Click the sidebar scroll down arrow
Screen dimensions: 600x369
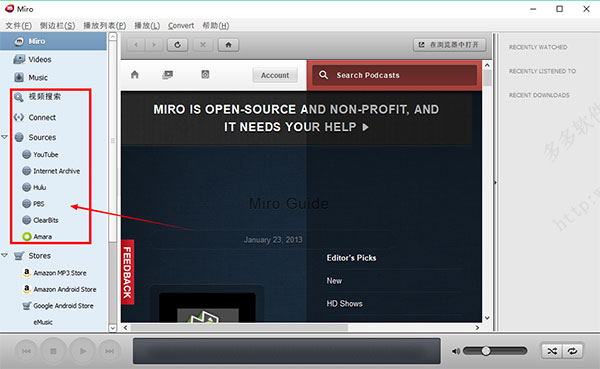tap(112, 328)
